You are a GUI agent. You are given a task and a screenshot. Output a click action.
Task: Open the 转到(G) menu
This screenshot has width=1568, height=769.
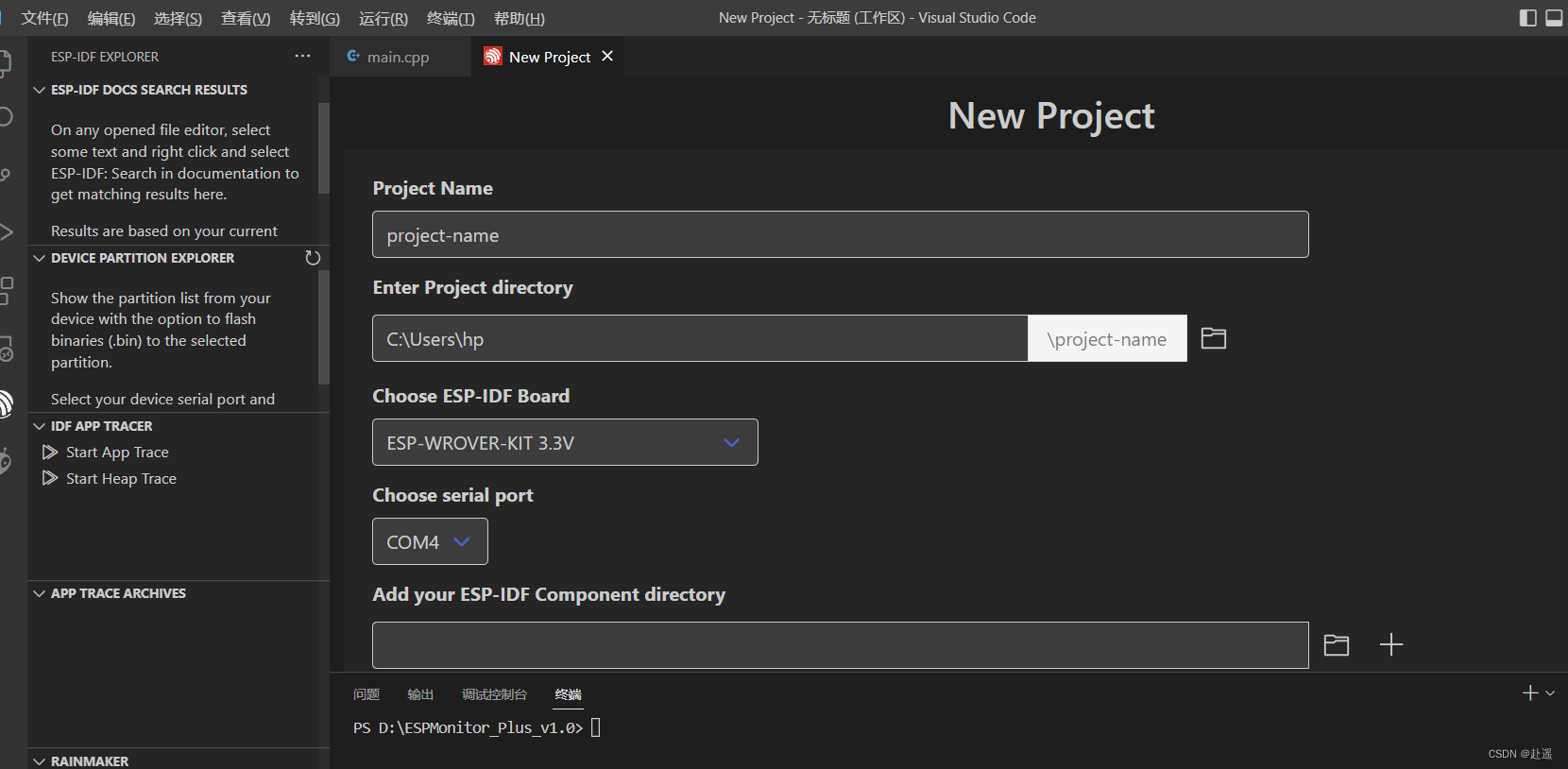tap(315, 18)
